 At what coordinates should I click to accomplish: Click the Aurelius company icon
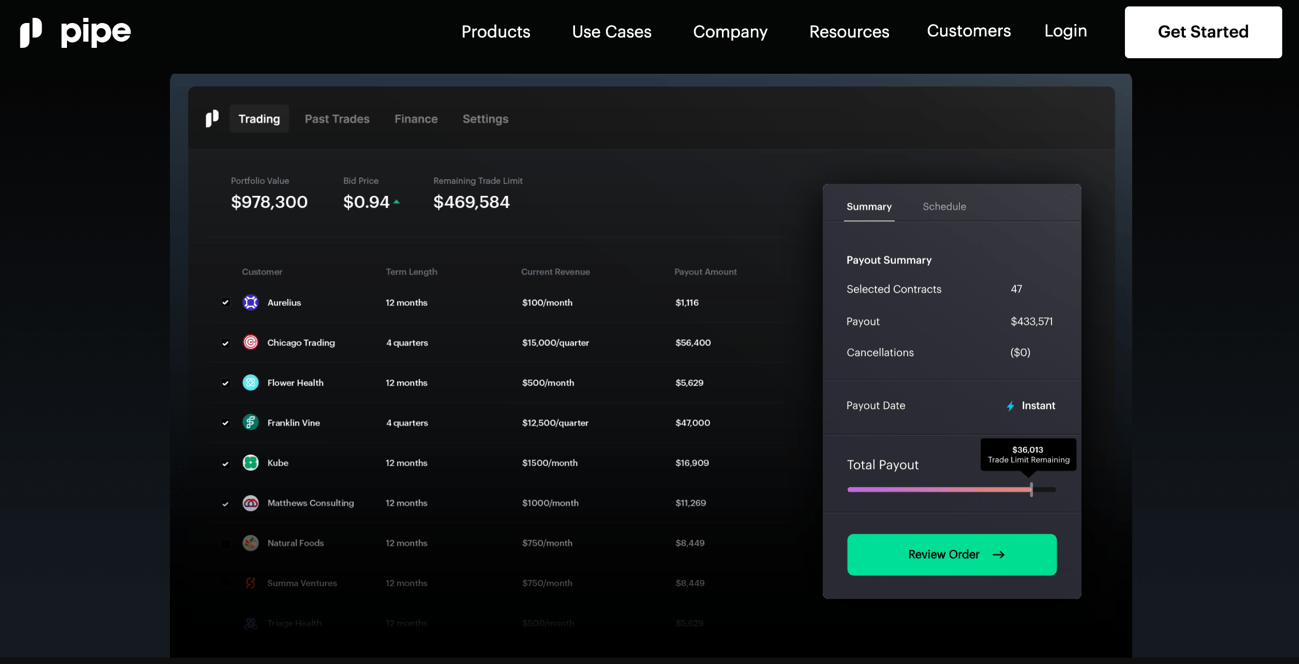coord(251,303)
